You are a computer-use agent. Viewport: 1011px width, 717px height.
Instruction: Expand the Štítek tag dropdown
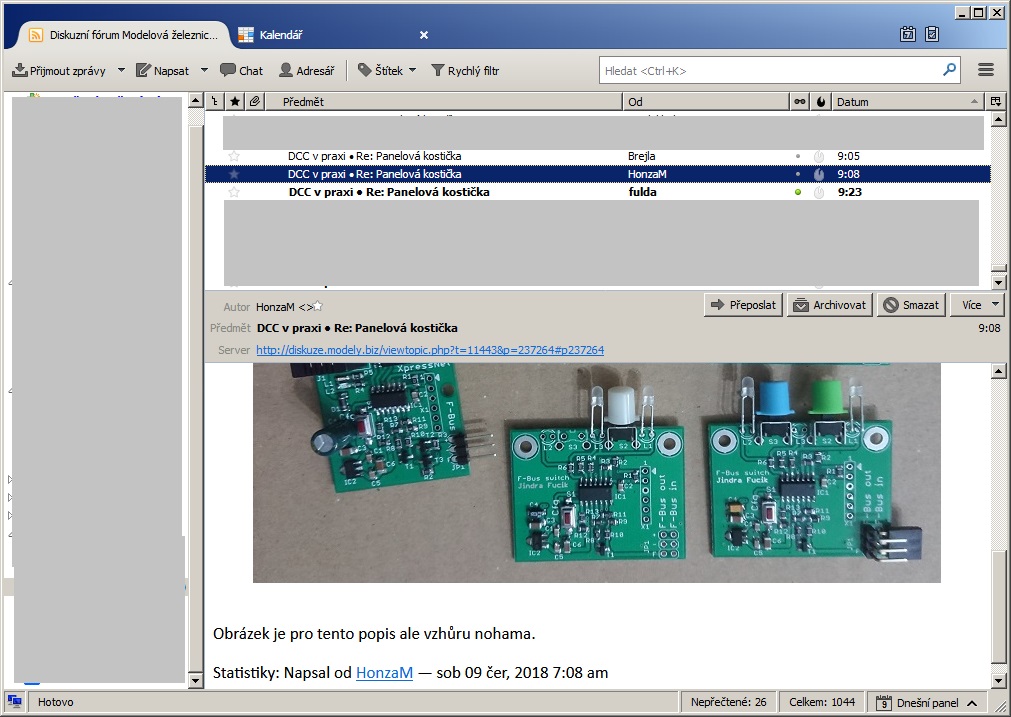click(x=412, y=71)
